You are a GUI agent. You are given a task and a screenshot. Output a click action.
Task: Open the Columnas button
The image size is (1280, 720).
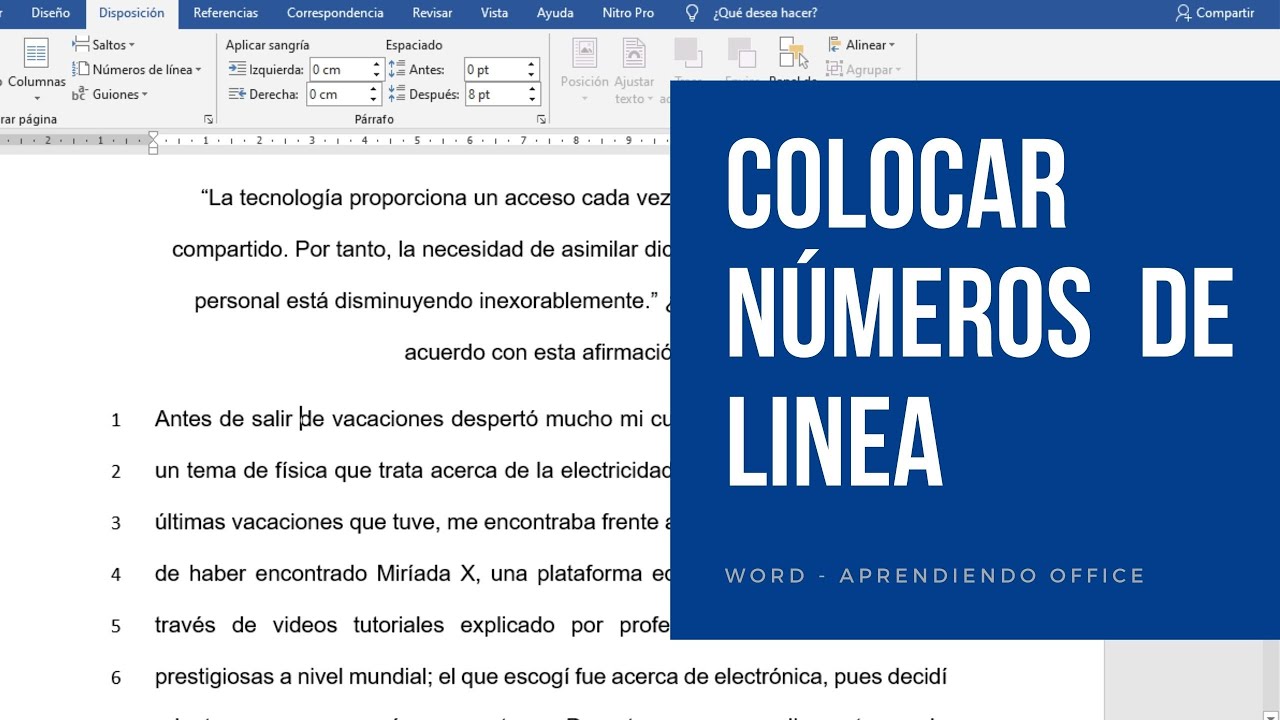tap(36, 70)
